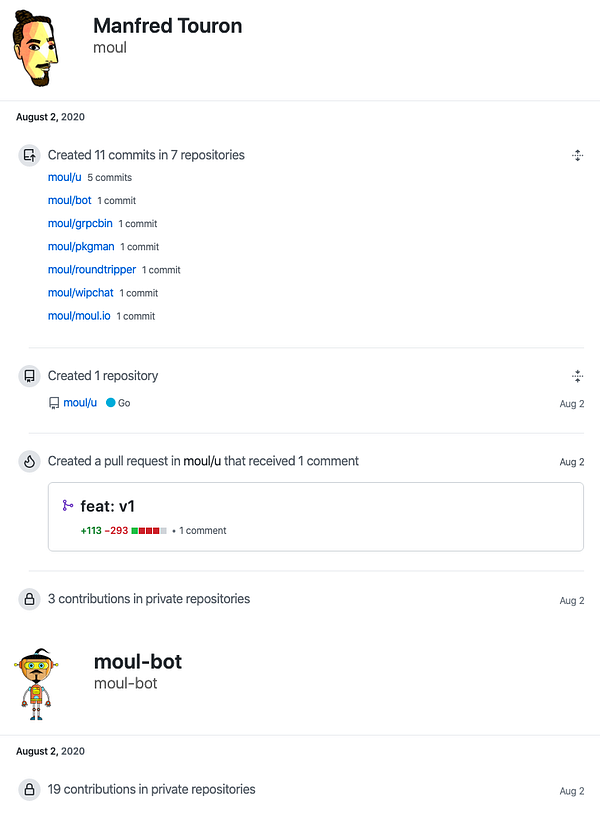Click the purple merged pull request icon
This screenshot has width=600, height=836.
click(68, 505)
